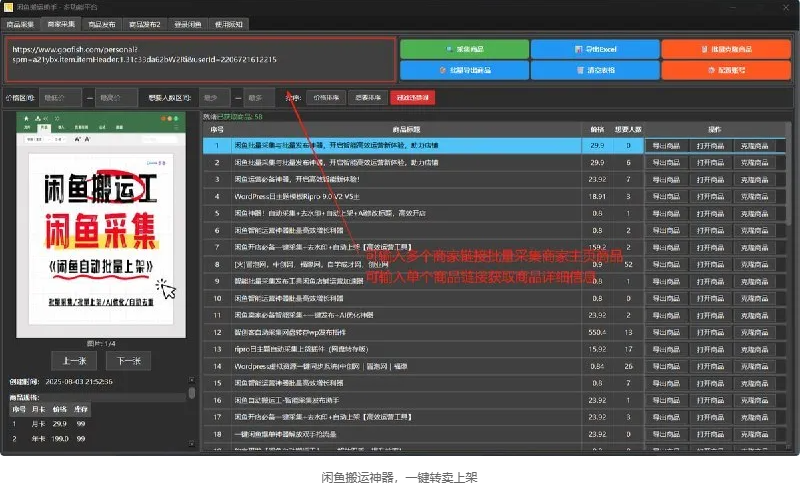The image size is (803, 489).
Task: Click price cell 550.4 in row 12
Action: (597, 332)
